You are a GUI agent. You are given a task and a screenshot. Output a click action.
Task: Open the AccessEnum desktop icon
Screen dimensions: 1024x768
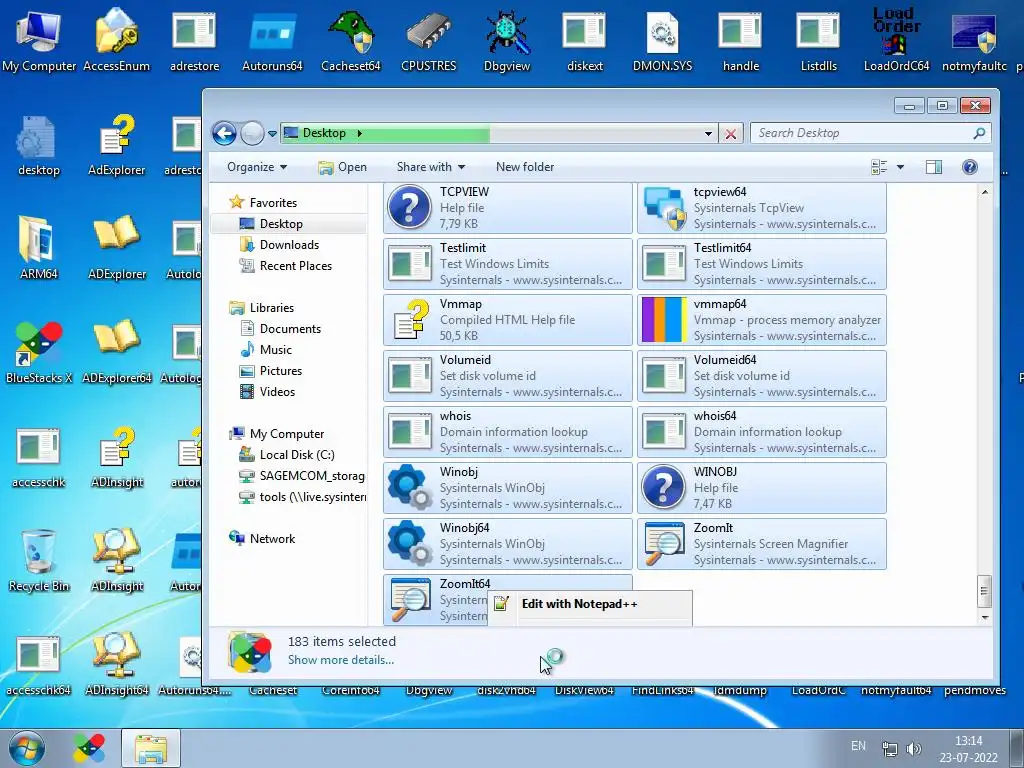point(116,39)
